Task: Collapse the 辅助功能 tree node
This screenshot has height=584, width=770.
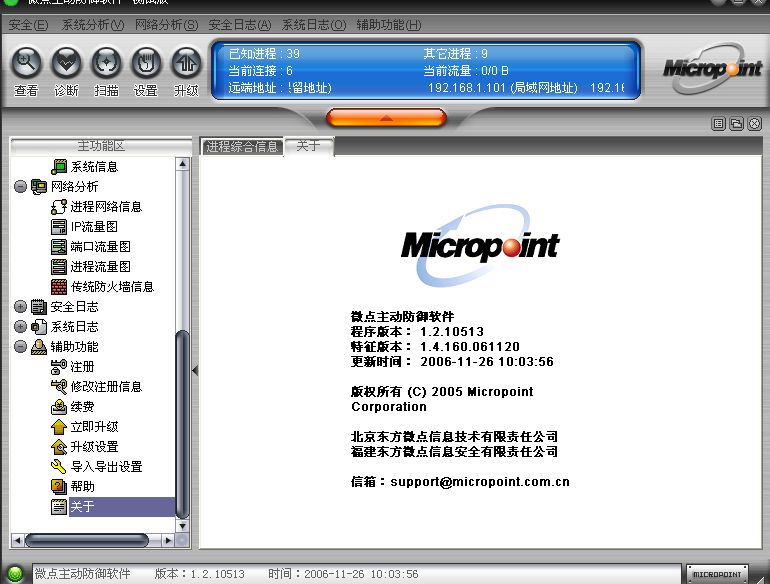Action: [20, 347]
